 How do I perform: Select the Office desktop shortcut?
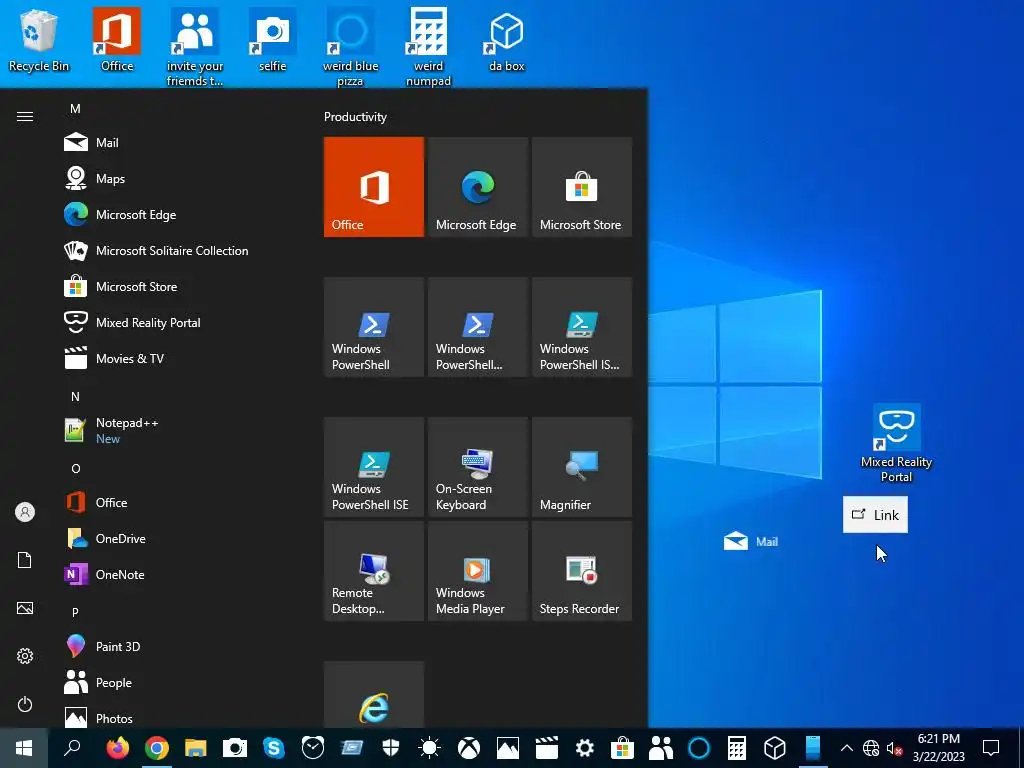tap(117, 40)
